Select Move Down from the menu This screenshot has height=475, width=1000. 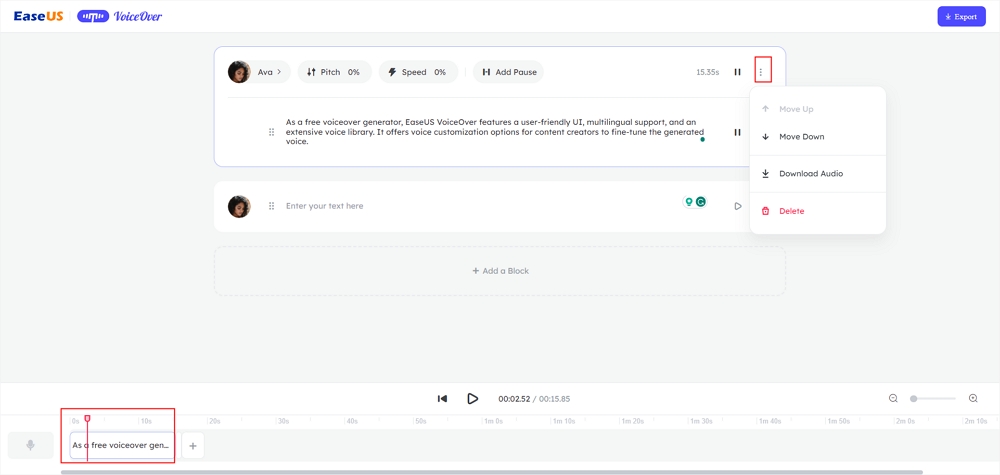(818, 136)
